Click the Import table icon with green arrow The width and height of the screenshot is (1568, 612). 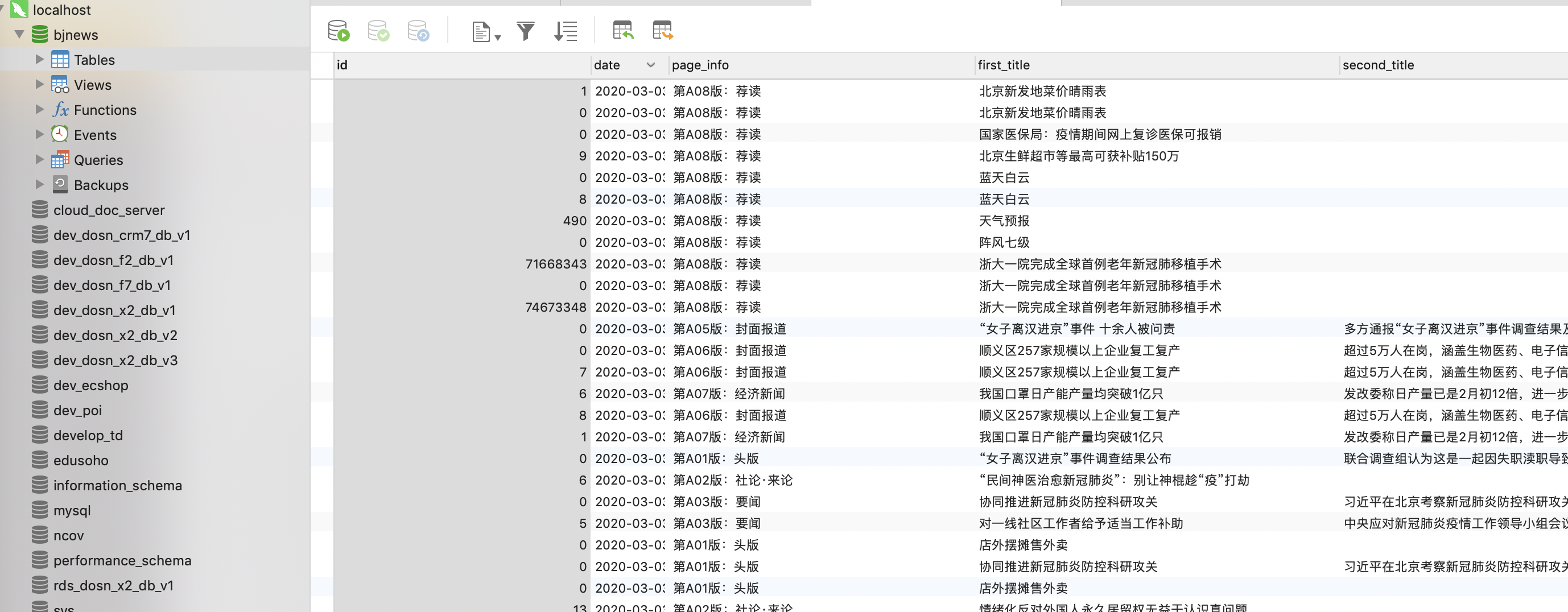pyautogui.click(x=622, y=30)
